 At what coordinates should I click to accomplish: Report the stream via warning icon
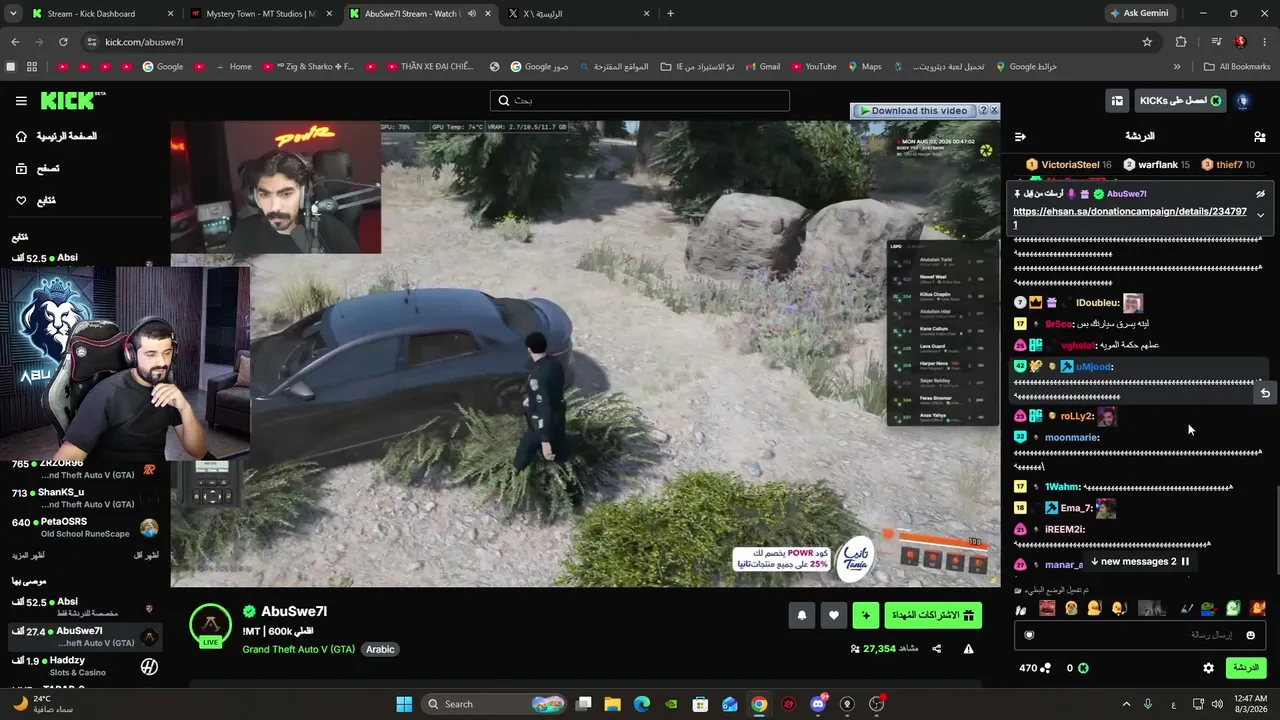point(968,649)
